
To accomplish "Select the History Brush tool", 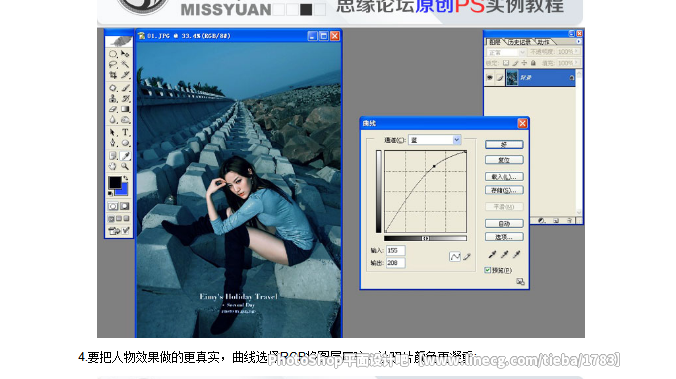I will [x=125, y=98].
